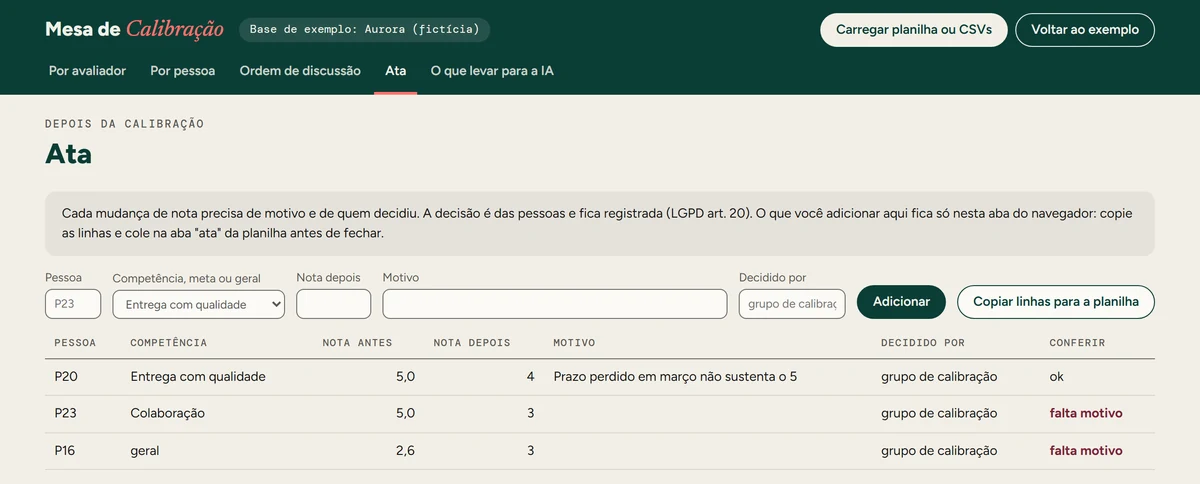Screen dimensions: 1200x484
Task: Go to O que levar para a IA tab
Action: pos(492,71)
